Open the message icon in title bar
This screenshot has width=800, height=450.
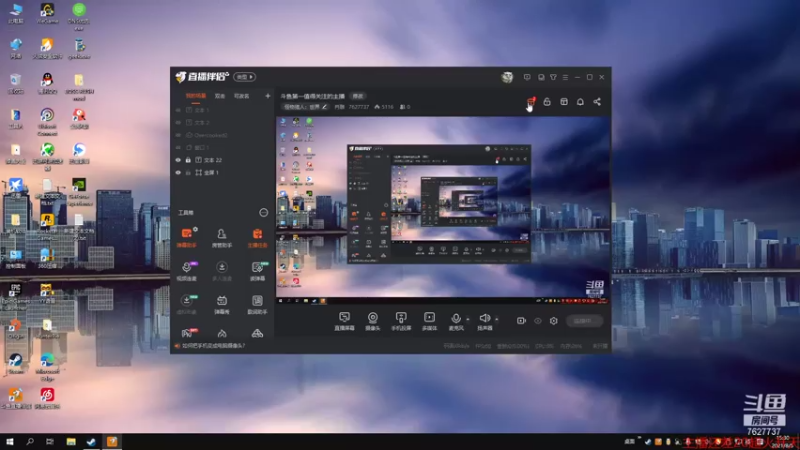[527, 77]
